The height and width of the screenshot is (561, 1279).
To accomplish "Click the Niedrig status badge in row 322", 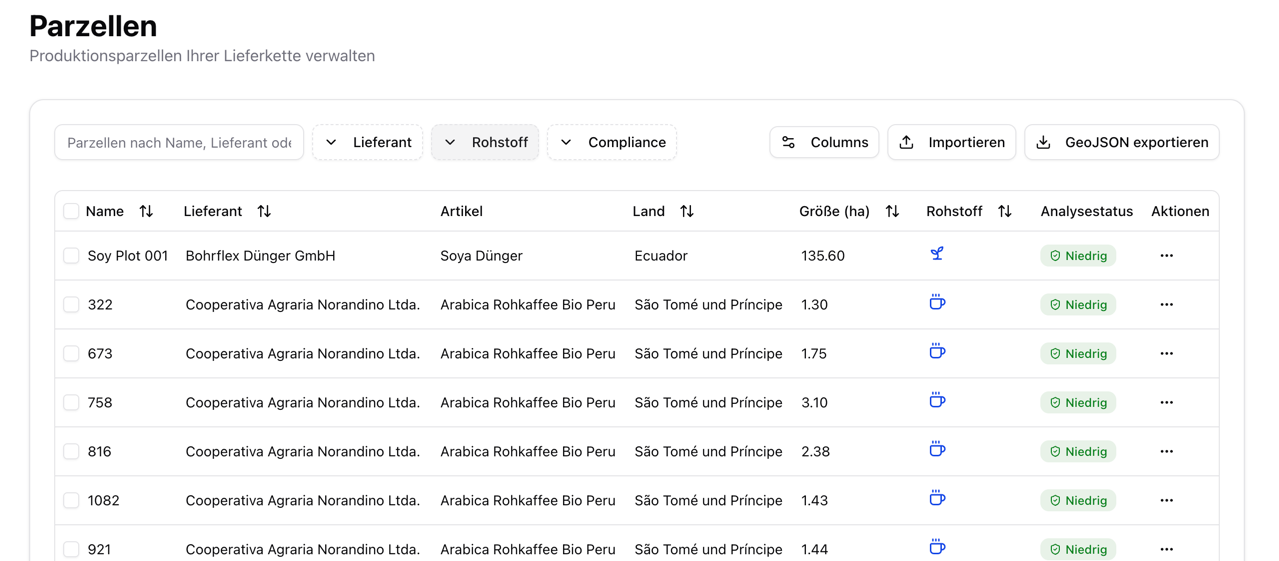I will click(x=1078, y=305).
